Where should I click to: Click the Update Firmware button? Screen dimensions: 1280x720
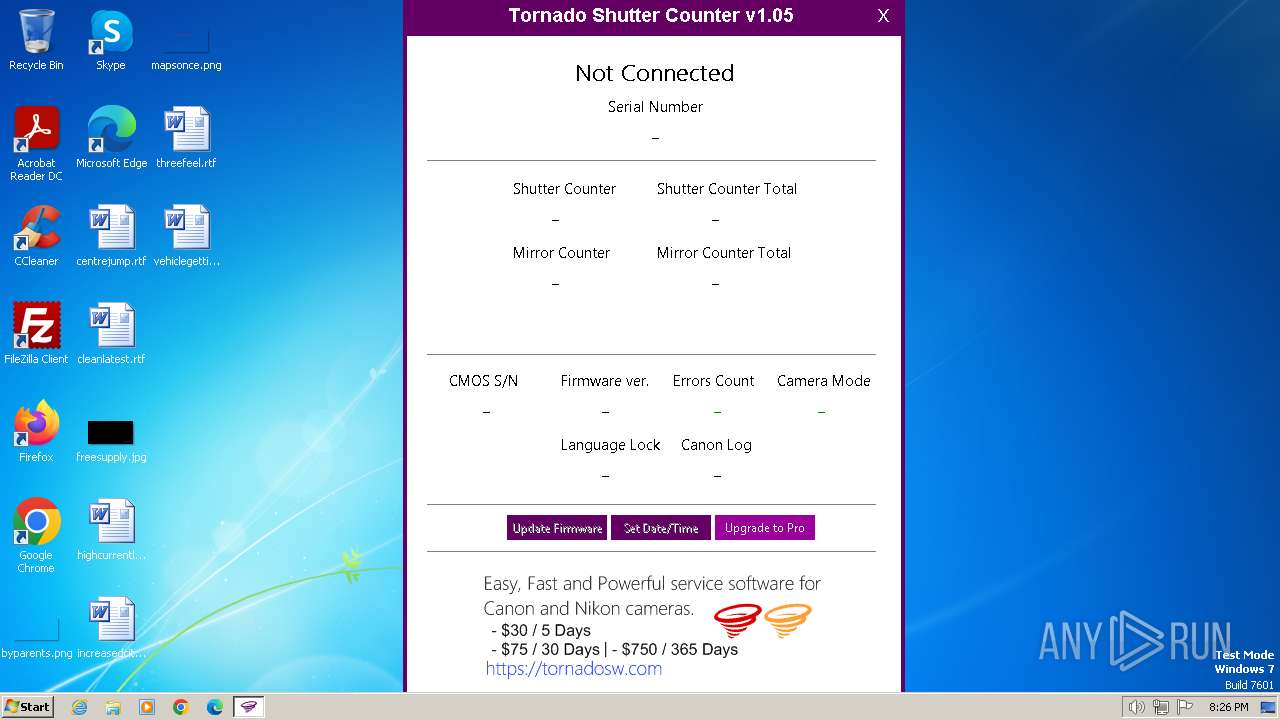(x=557, y=528)
